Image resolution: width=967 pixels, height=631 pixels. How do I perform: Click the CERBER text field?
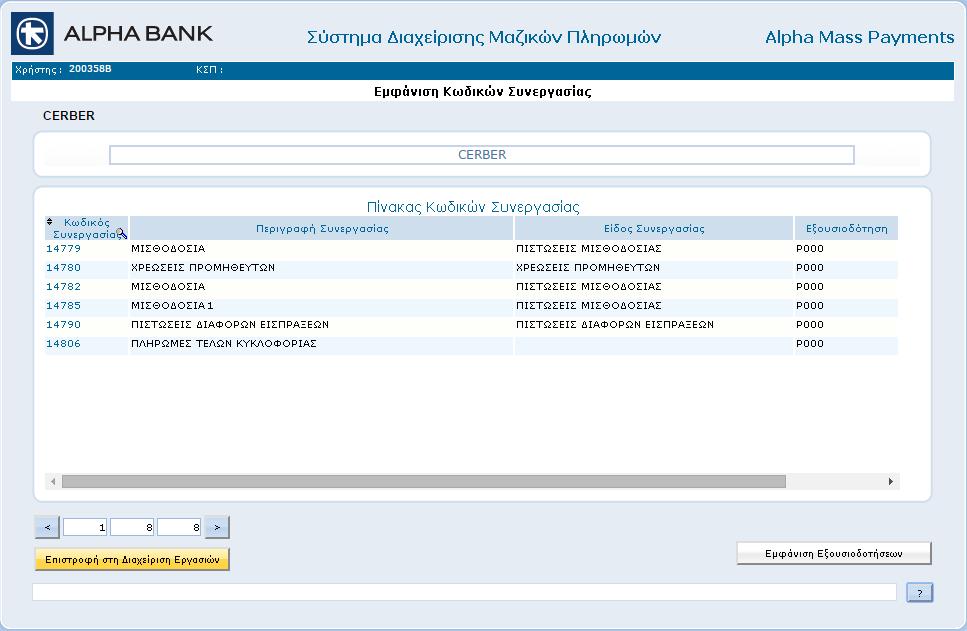482,155
